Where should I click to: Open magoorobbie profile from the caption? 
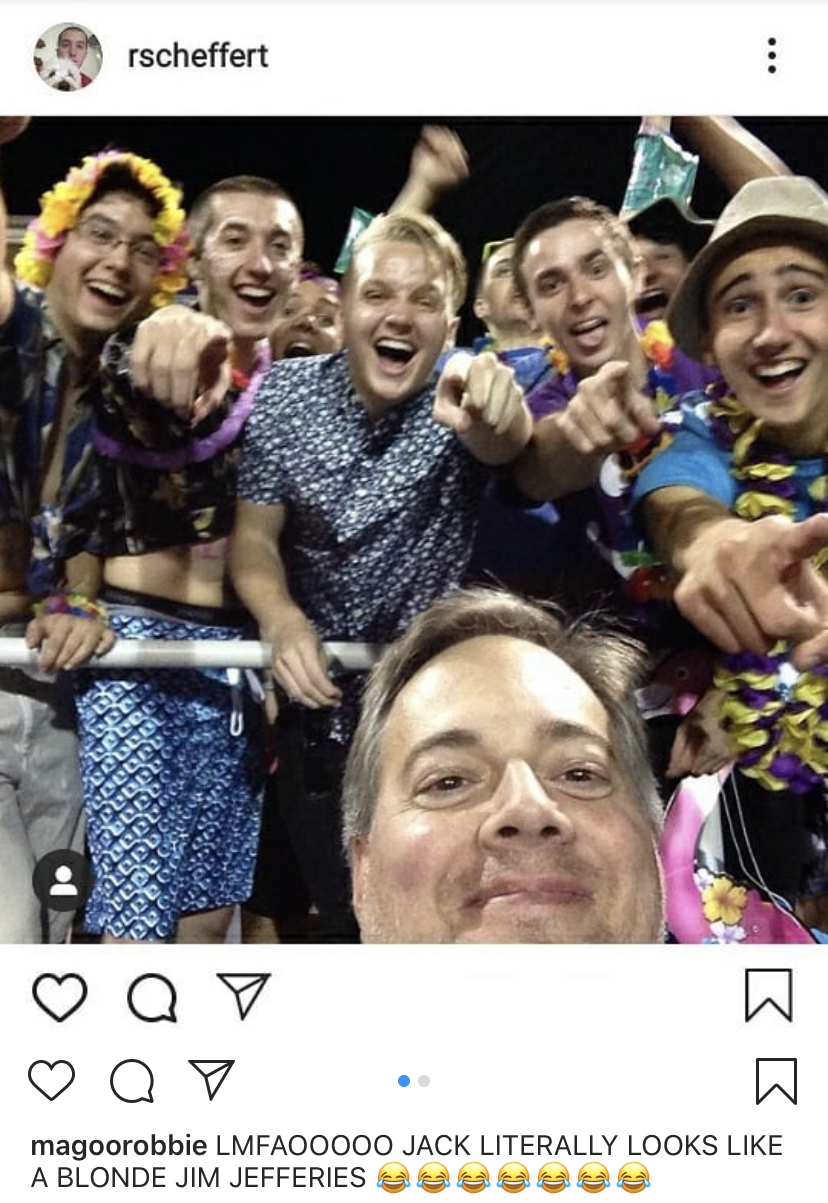click(119, 1146)
